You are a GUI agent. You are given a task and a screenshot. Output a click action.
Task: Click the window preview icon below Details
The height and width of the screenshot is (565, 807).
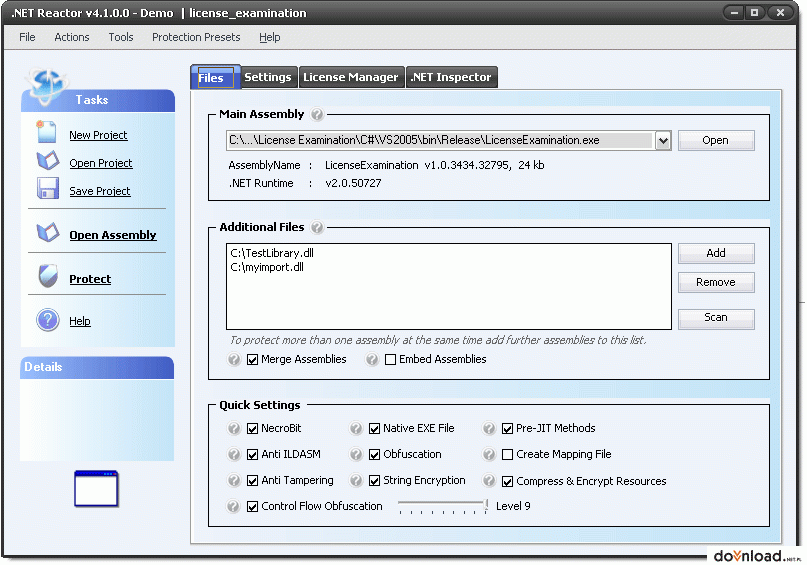pyautogui.click(x=96, y=489)
